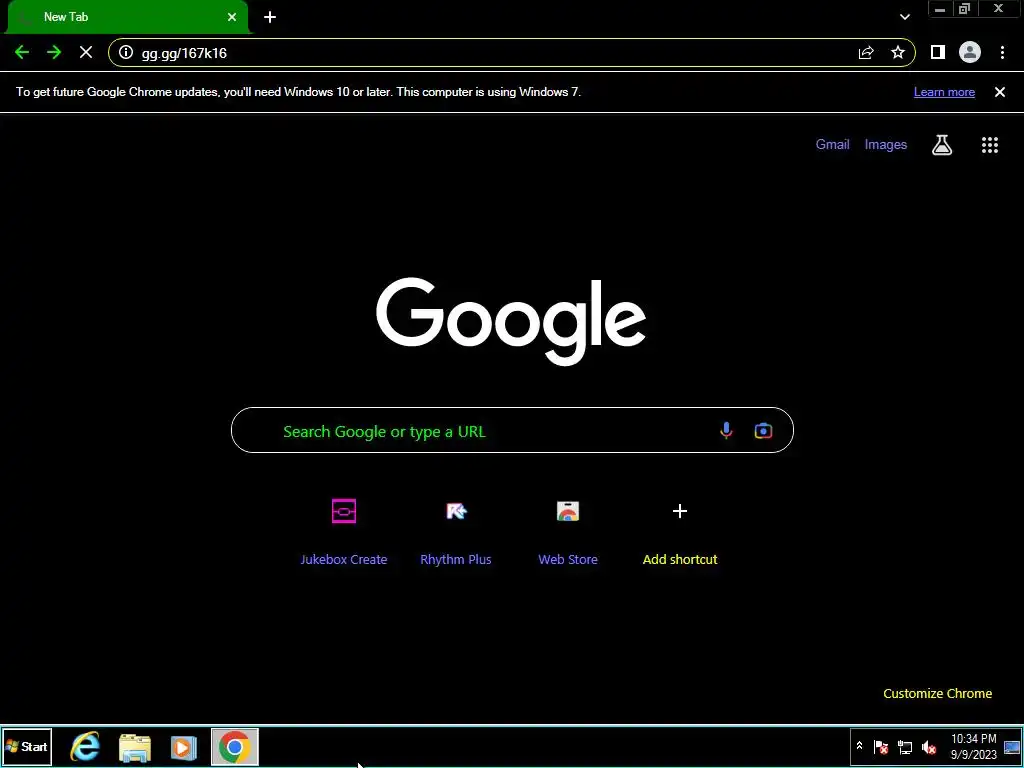
Task: Open Windows Media Player from taskbar
Action: pyautogui.click(x=184, y=747)
